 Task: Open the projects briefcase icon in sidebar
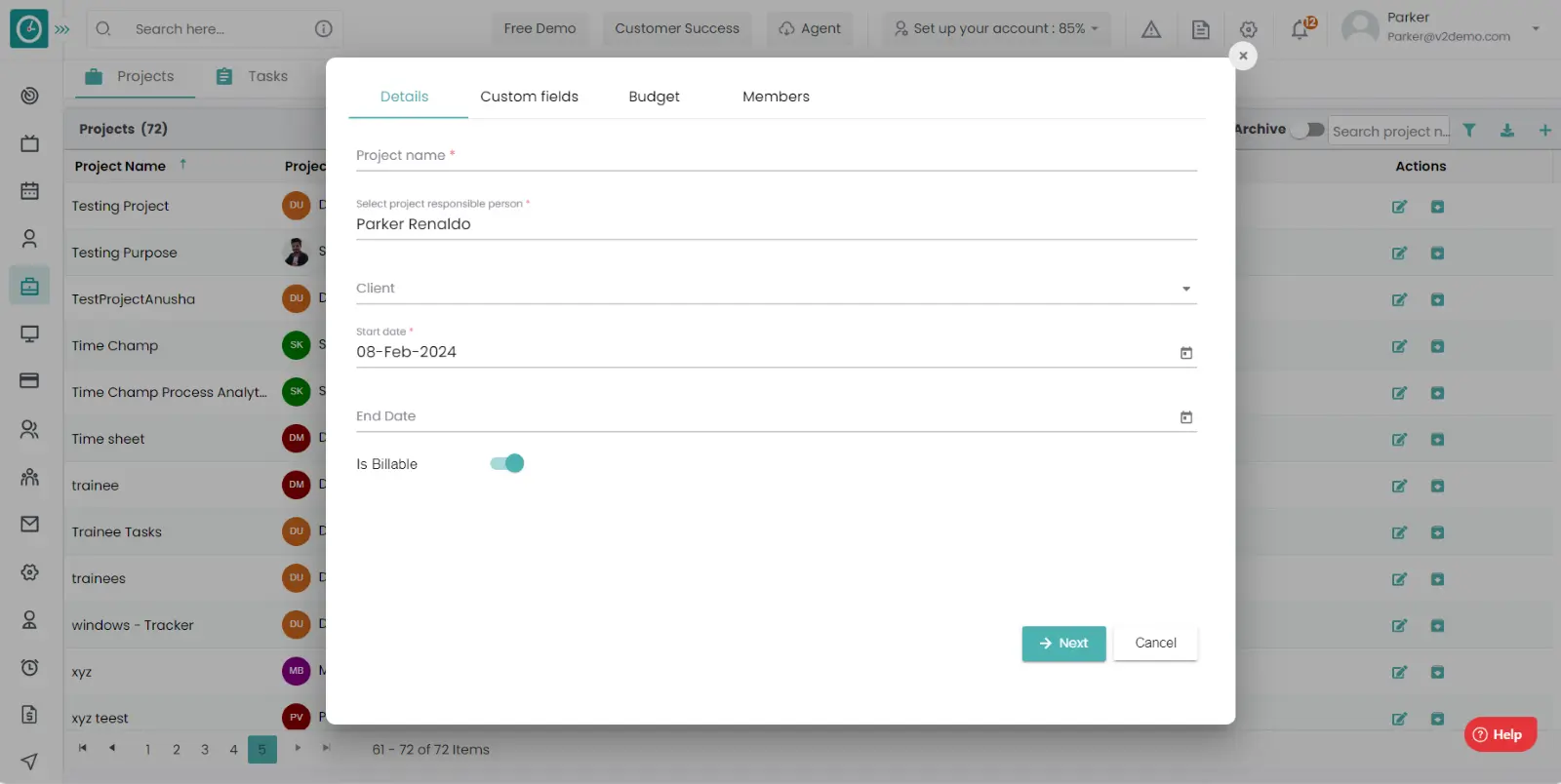(x=29, y=287)
